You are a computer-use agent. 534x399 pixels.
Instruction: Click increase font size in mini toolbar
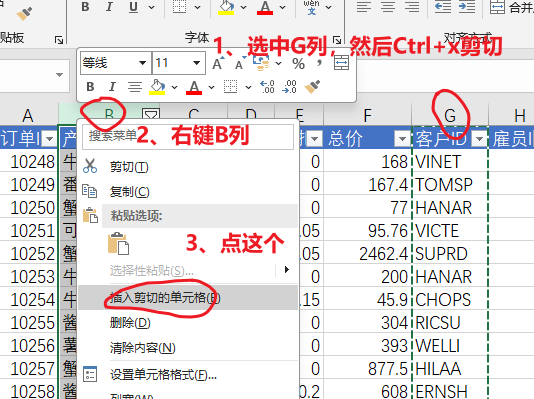218,63
